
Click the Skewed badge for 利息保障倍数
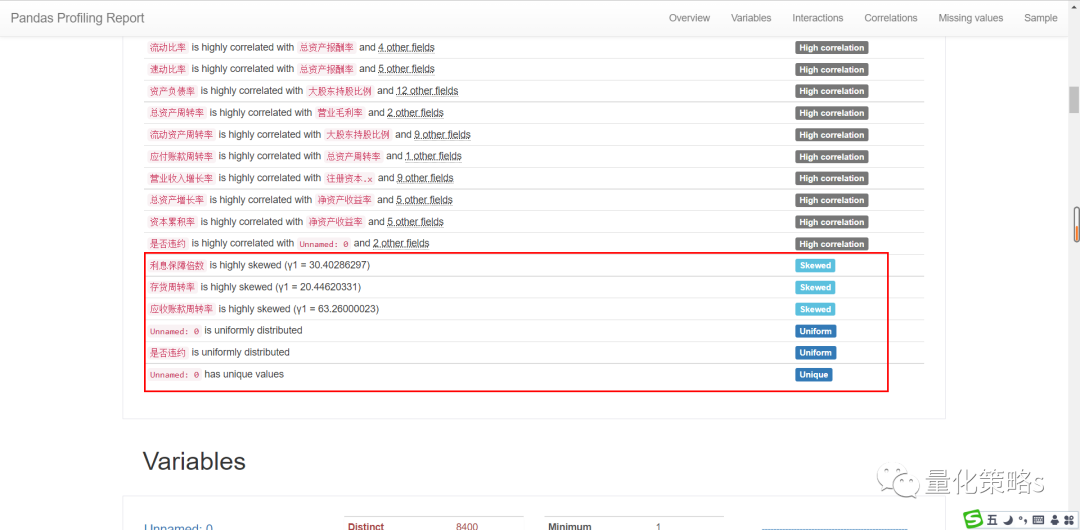pyautogui.click(x=816, y=265)
